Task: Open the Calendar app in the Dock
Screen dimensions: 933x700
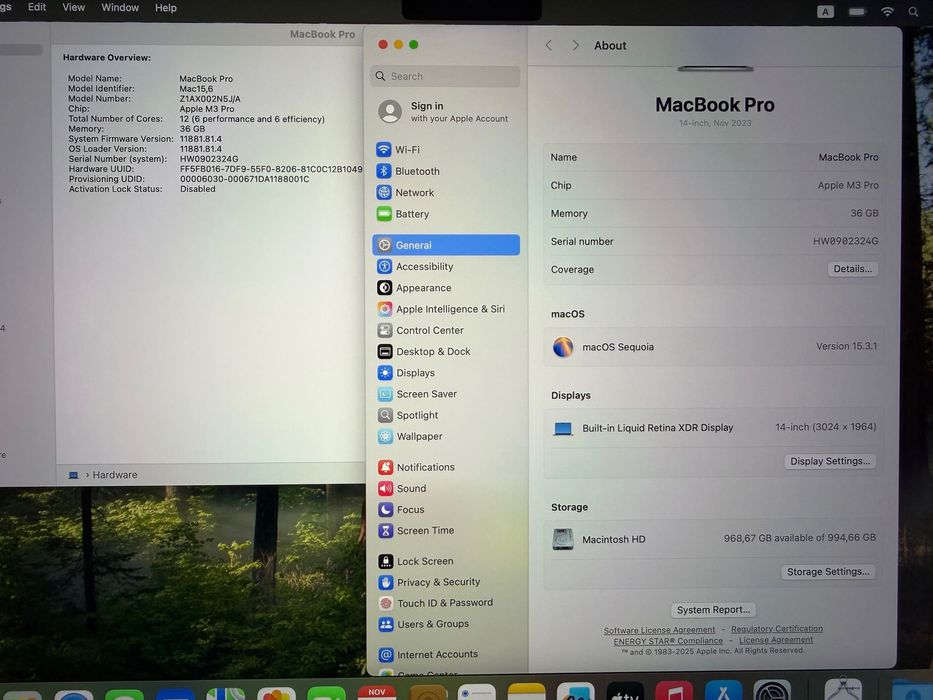Action: [x=377, y=692]
